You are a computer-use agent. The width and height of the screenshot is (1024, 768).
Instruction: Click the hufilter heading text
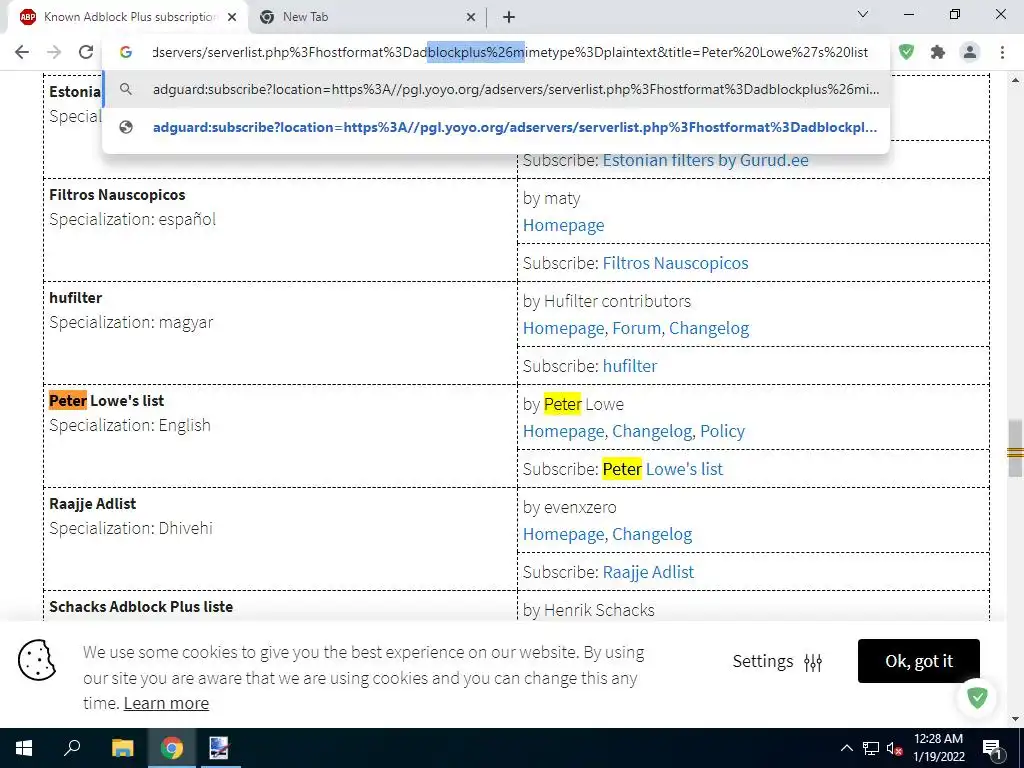pyautogui.click(x=75, y=297)
